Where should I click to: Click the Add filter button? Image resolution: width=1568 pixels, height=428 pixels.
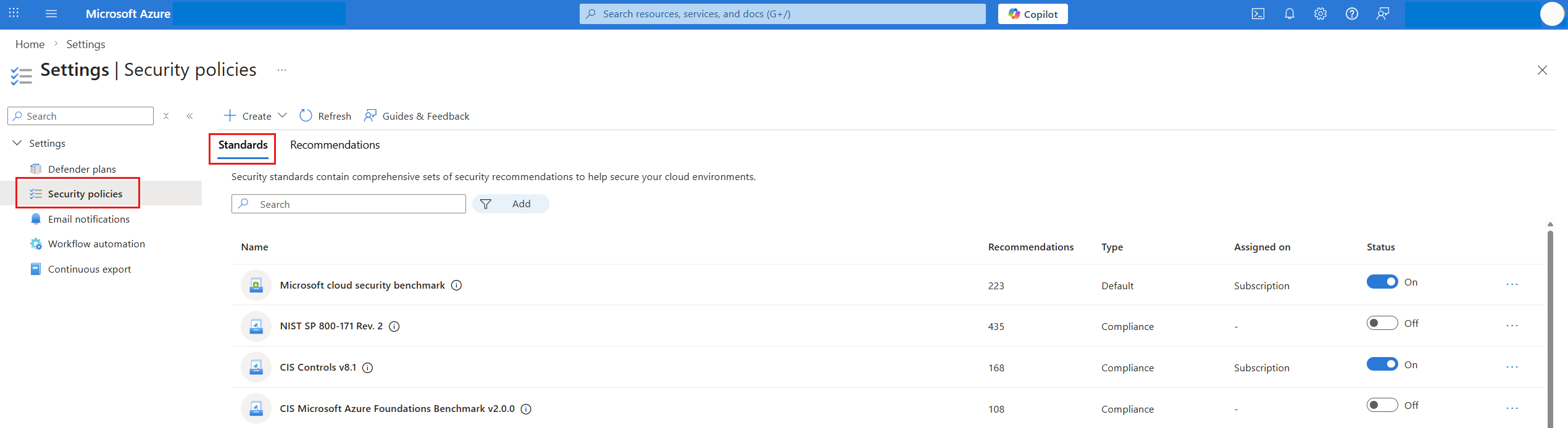[x=511, y=204]
